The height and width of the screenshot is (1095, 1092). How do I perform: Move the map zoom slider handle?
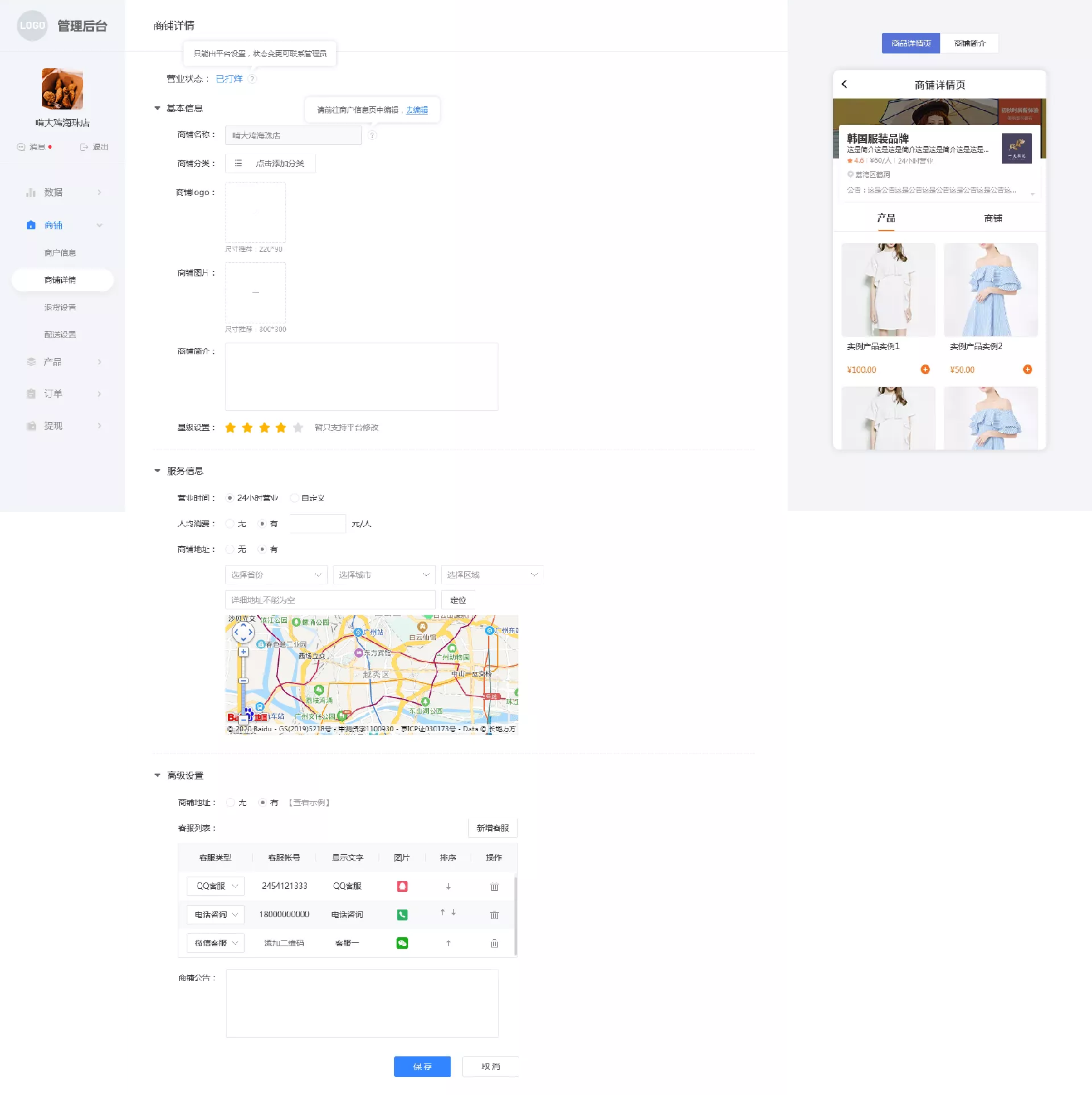click(x=243, y=680)
